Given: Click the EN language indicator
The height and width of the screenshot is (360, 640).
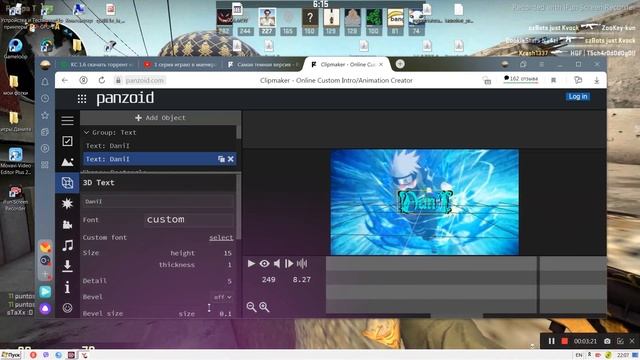Looking at the screenshot, I should (x=578, y=355).
